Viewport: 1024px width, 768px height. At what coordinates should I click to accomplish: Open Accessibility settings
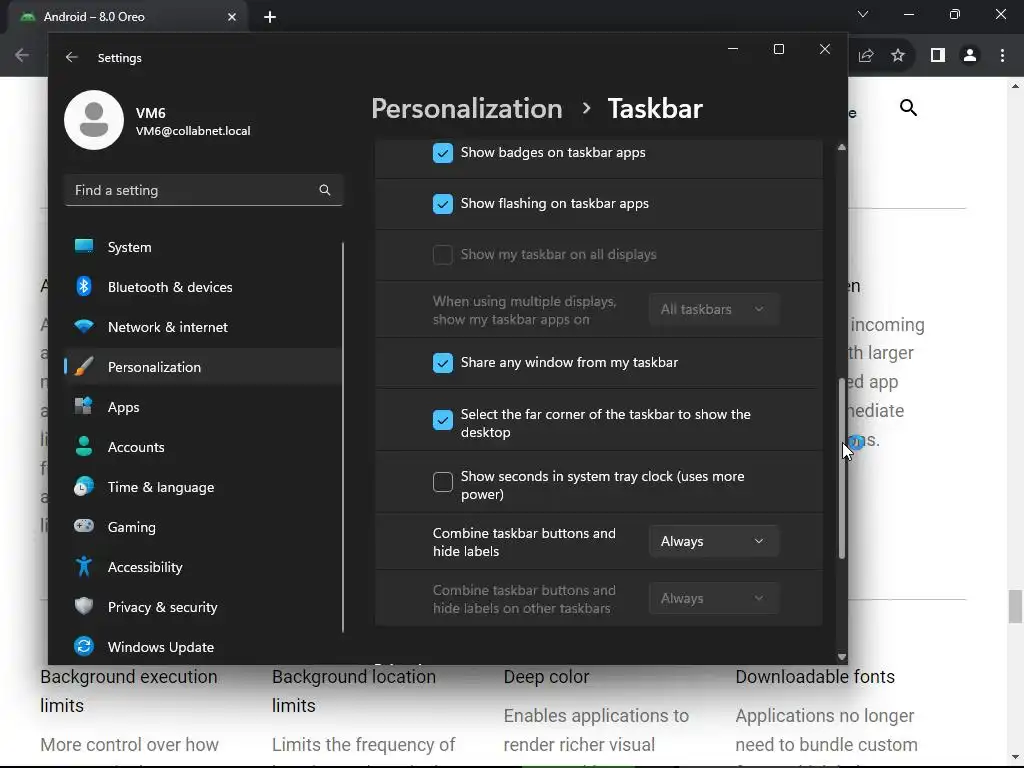[x=202, y=566]
